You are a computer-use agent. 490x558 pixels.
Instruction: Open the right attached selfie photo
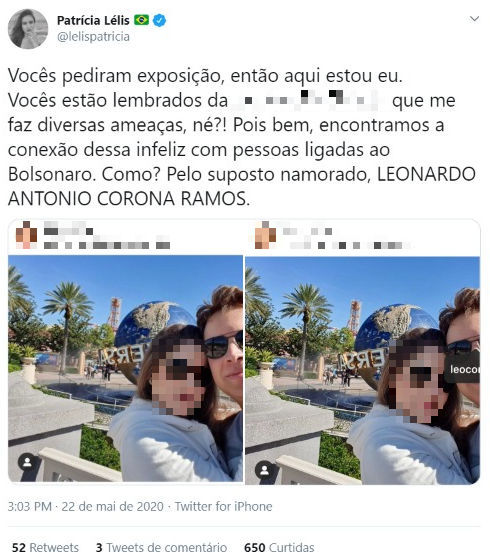pyautogui.click(x=363, y=370)
